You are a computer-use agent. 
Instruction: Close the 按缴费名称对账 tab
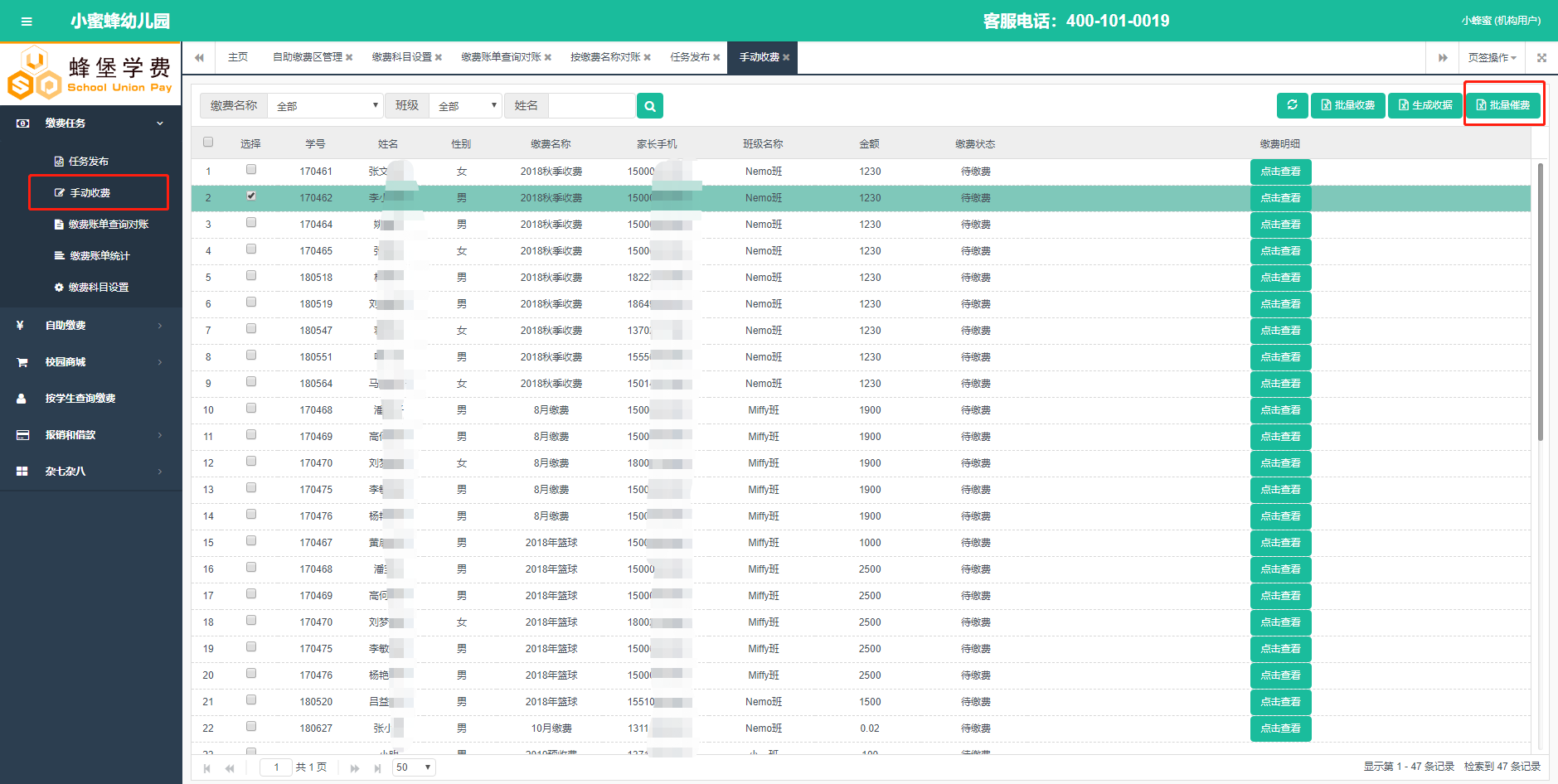point(648,57)
